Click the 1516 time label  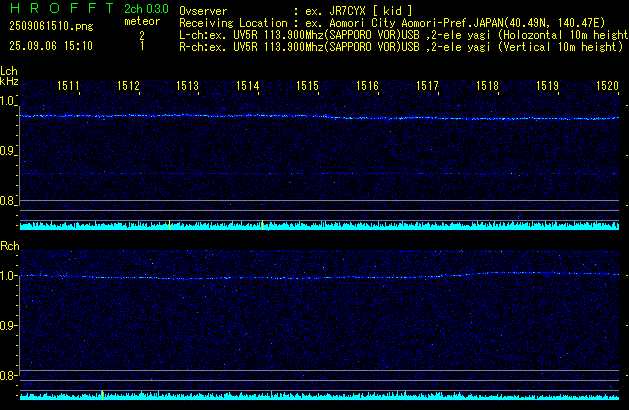click(x=367, y=86)
